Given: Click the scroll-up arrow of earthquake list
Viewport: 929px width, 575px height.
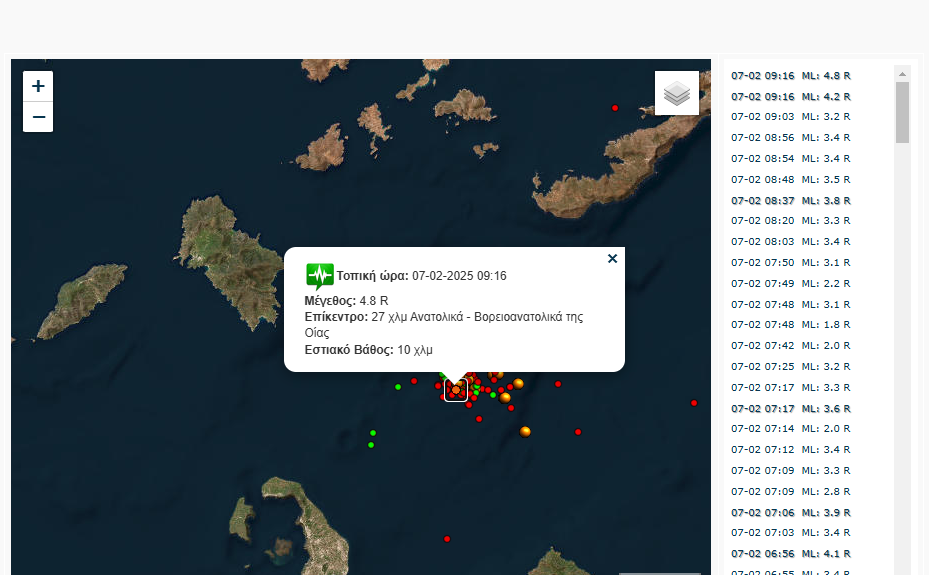Looking at the screenshot, I should point(902,73).
